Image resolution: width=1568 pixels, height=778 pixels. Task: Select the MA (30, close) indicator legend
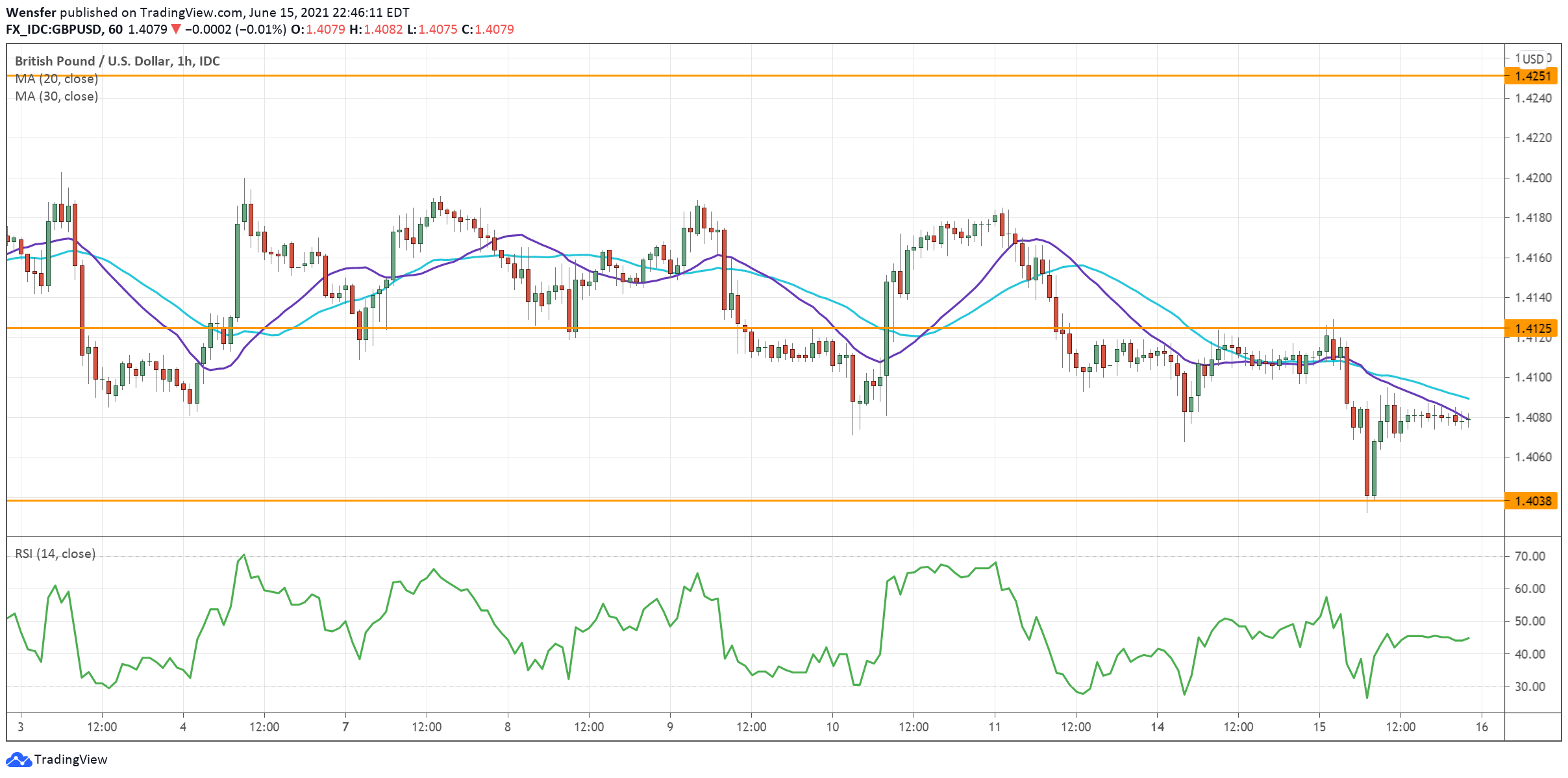coord(56,96)
